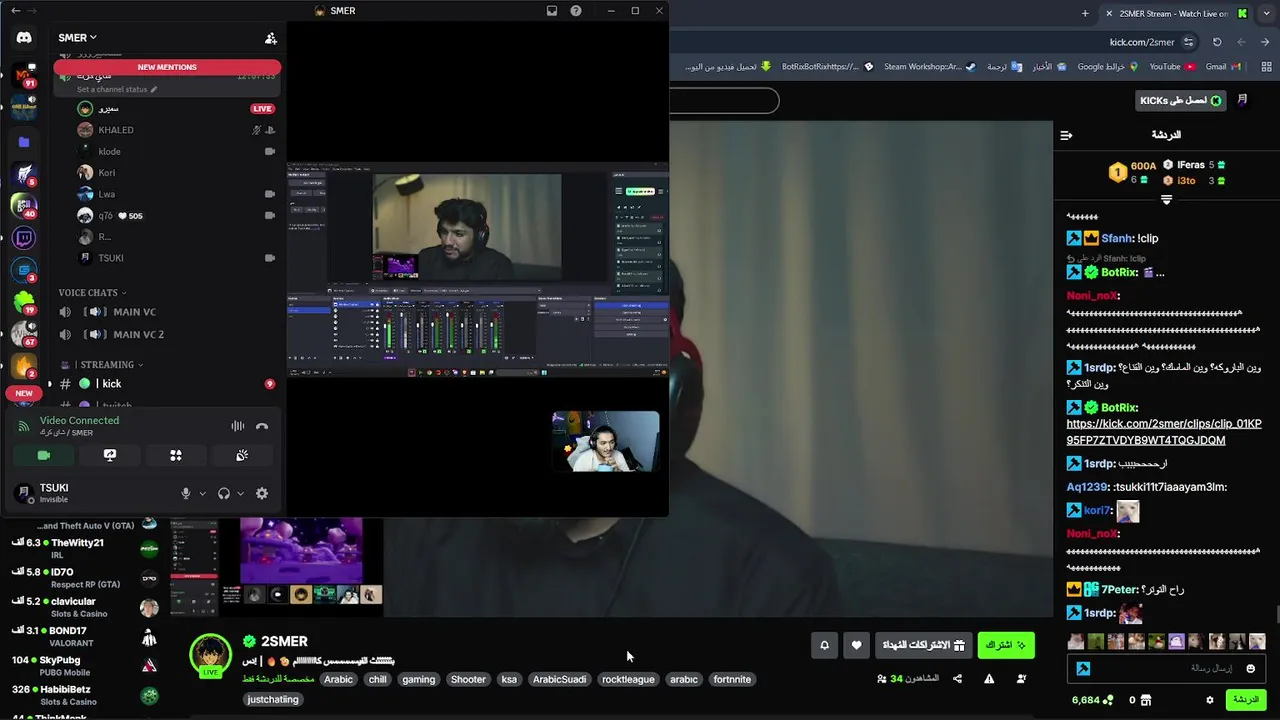Open a new browser tab
The width and height of the screenshot is (1280, 720).
click(x=1085, y=13)
